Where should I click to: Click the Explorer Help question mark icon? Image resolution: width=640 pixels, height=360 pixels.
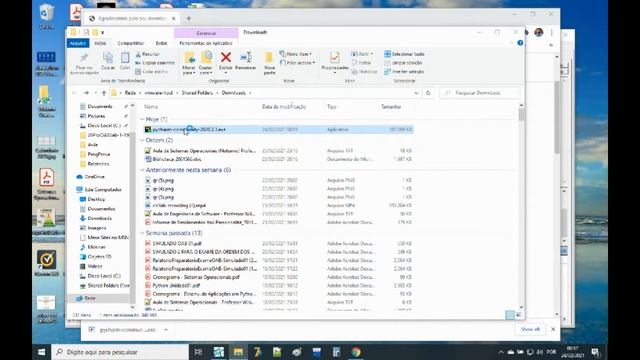[520, 43]
